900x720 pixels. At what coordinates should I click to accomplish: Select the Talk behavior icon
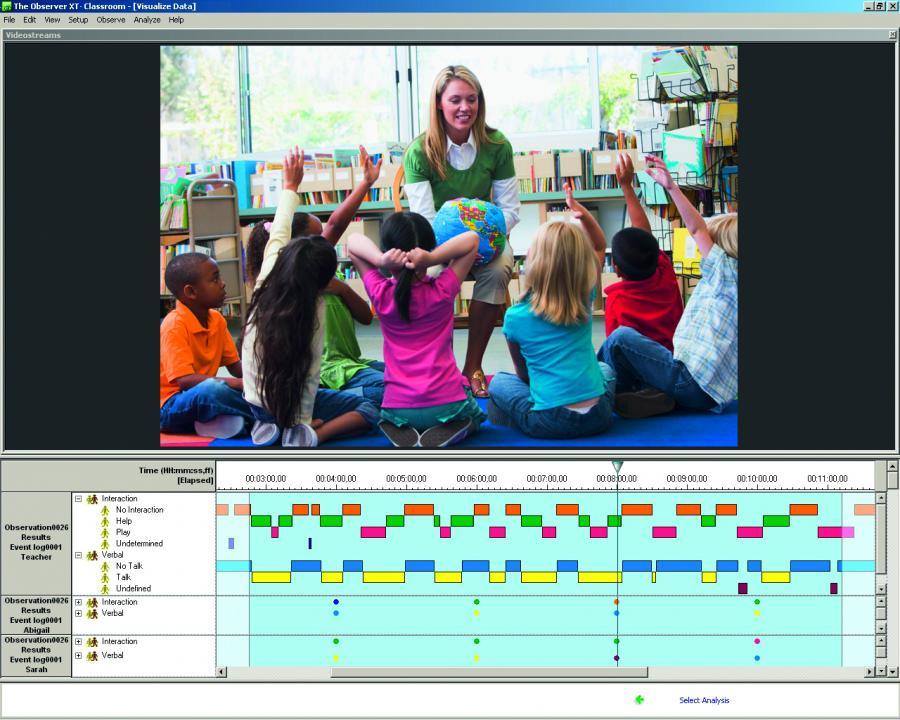point(105,578)
